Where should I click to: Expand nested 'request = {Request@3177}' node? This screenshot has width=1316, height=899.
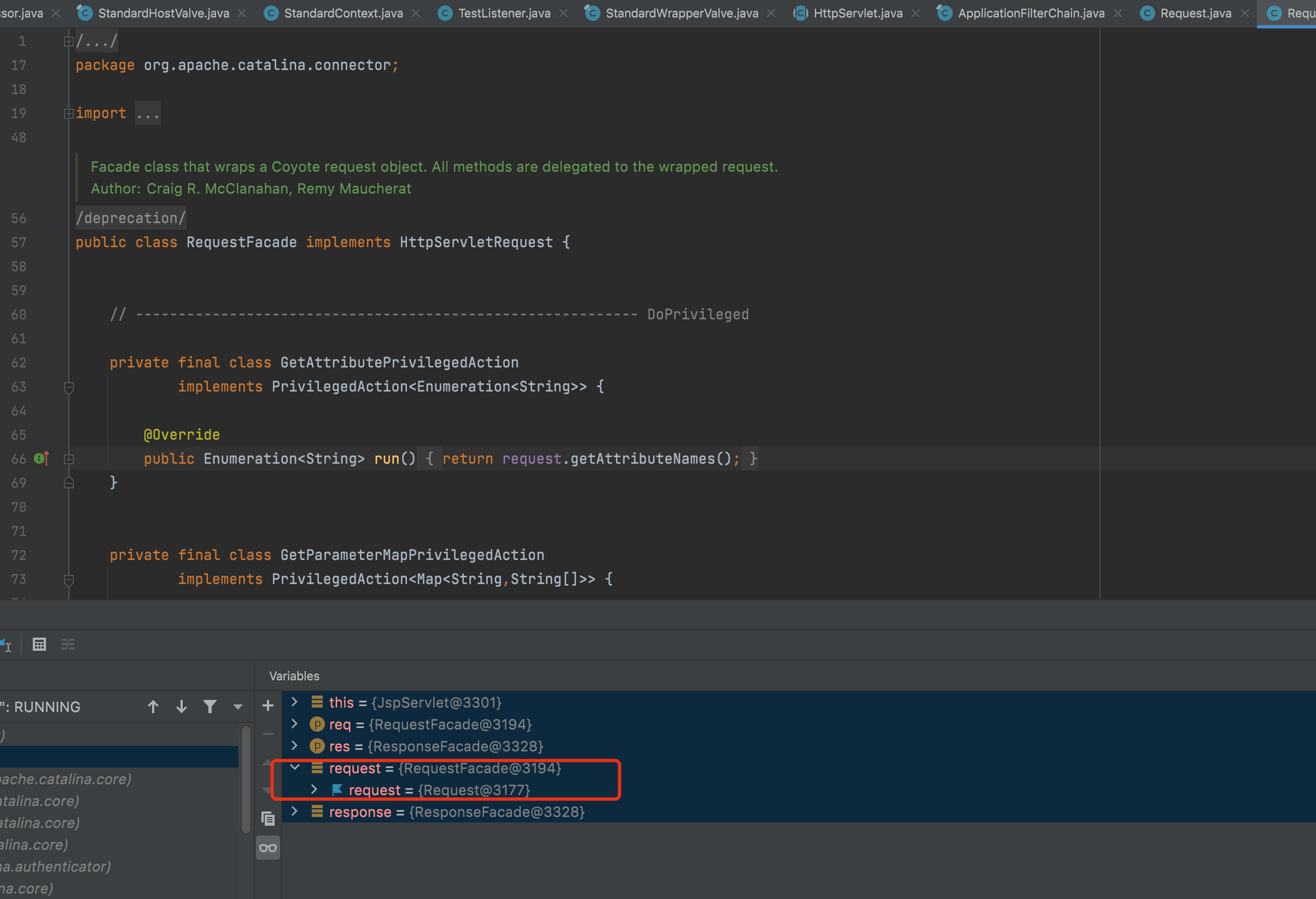coord(314,789)
